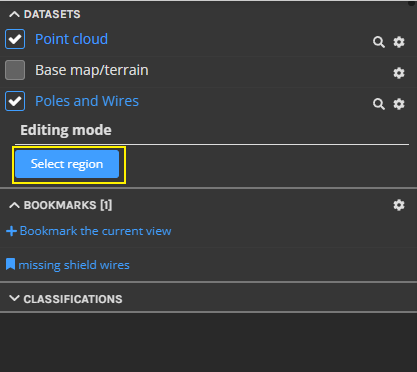Viewport: 417px width, 372px height.
Task: Uncheck the Point cloud checkbox
Action: click(x=15, y=39)
